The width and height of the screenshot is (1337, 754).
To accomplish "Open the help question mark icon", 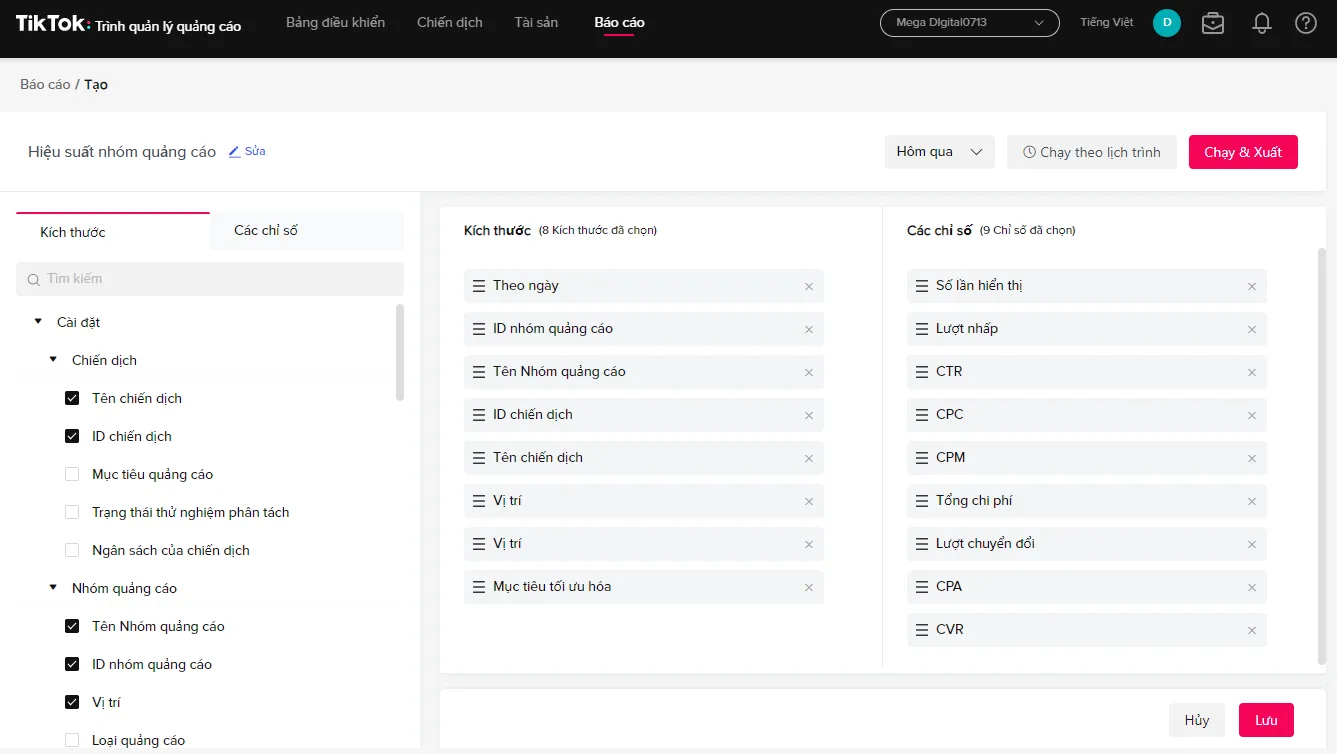I will [1306, 23].
